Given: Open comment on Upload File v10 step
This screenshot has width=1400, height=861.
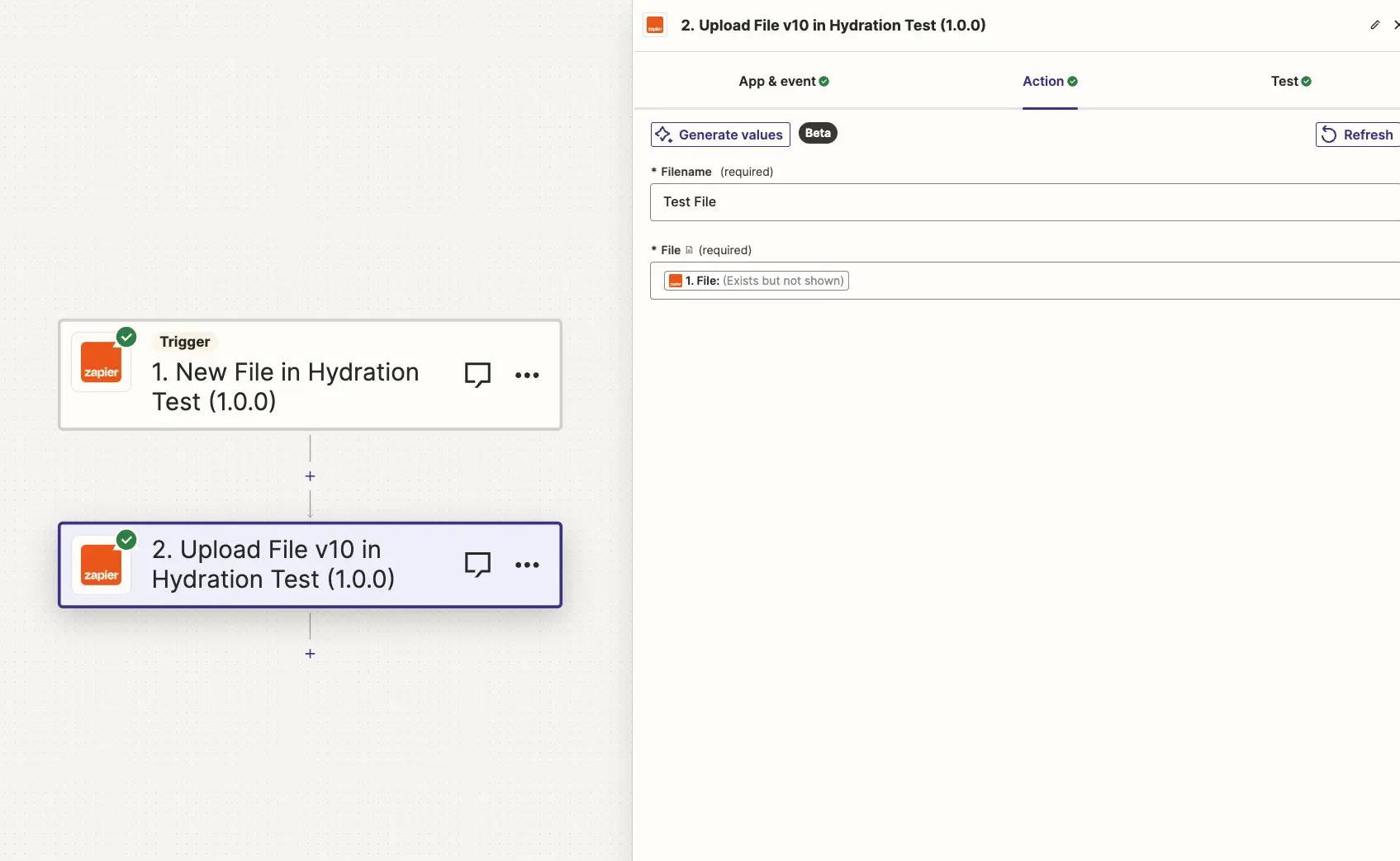Looking at the screenshot, I should pos(477,565).
